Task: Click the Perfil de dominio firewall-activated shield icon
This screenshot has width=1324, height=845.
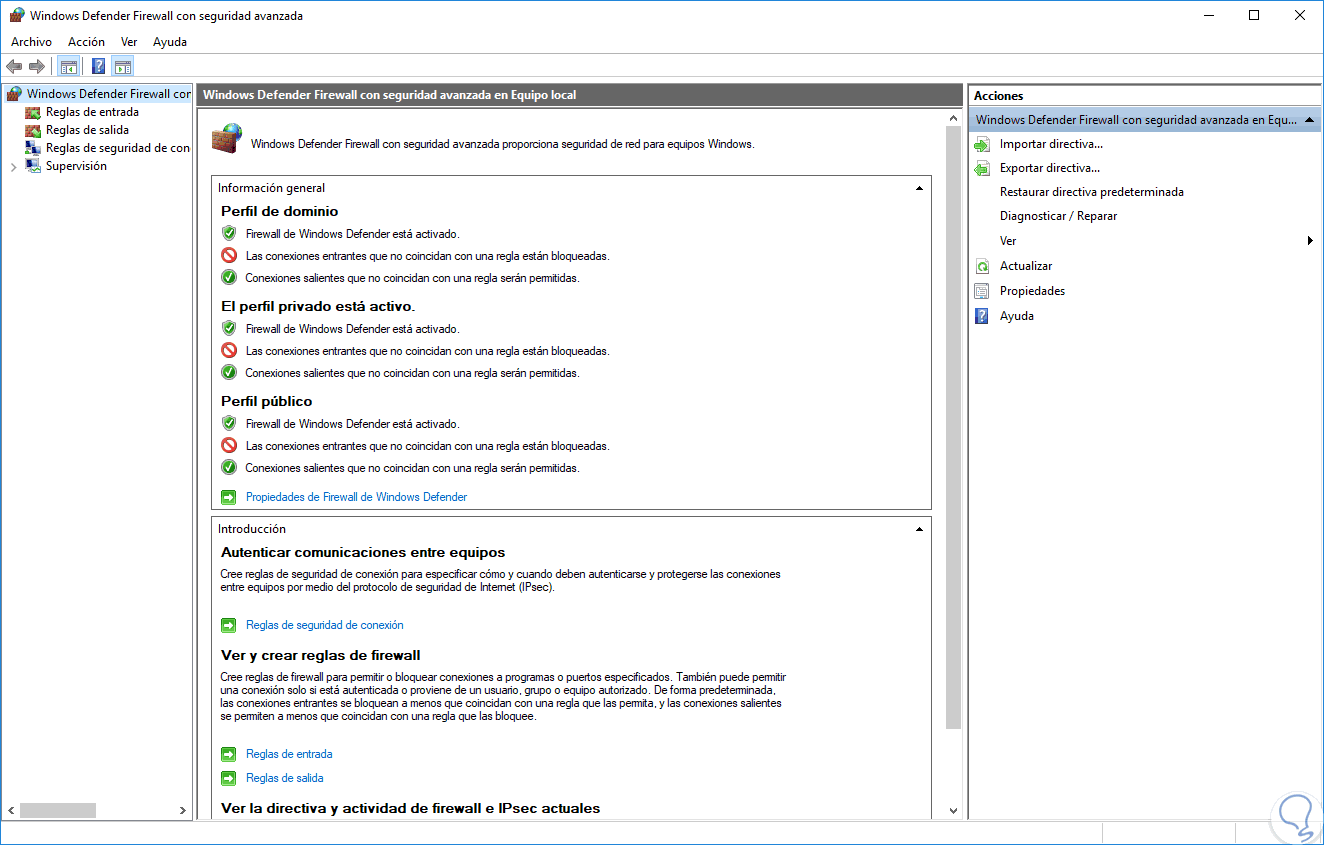Action: coord(229,233)
